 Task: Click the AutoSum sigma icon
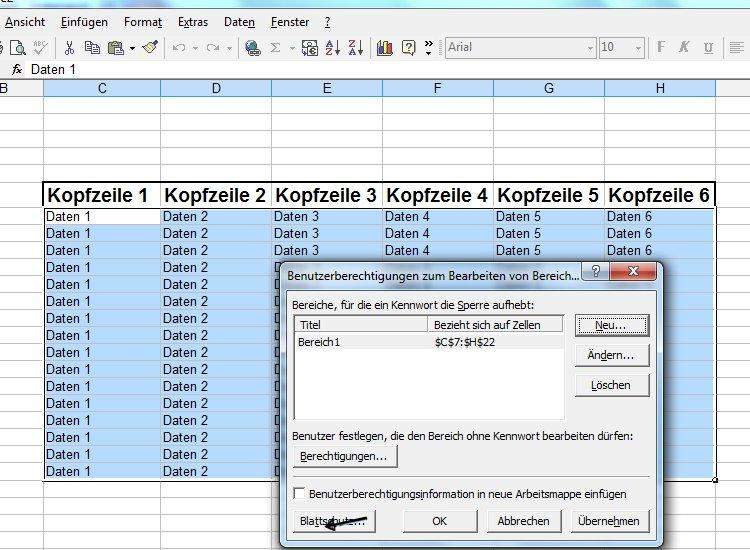click(x=276, y=47)
